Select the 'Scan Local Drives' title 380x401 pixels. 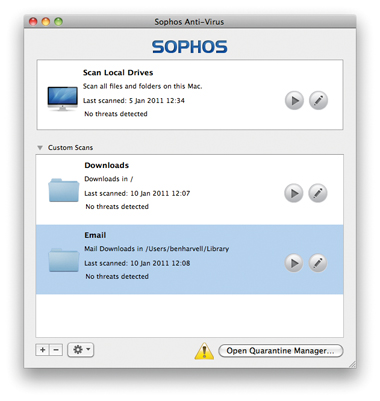pos(118,73)
